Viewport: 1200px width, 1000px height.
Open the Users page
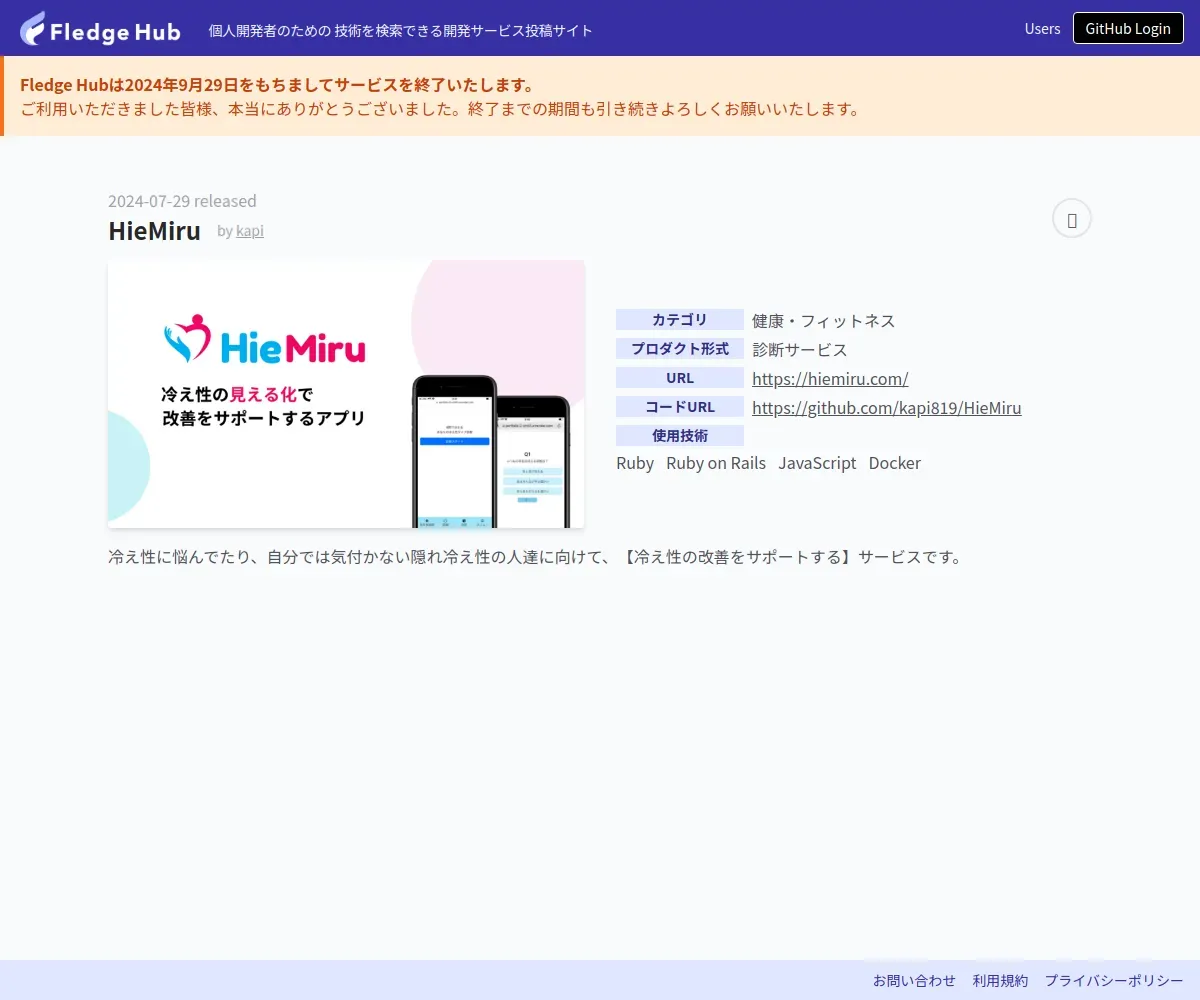[x=1042, y=28]
